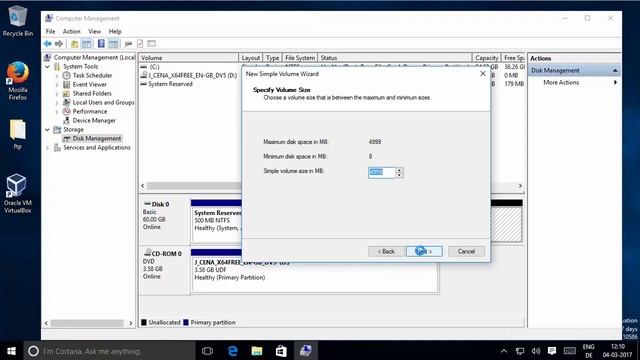Open the View menu
The height and width of the screenshot is (360, 640).
(x=94, y=31)
